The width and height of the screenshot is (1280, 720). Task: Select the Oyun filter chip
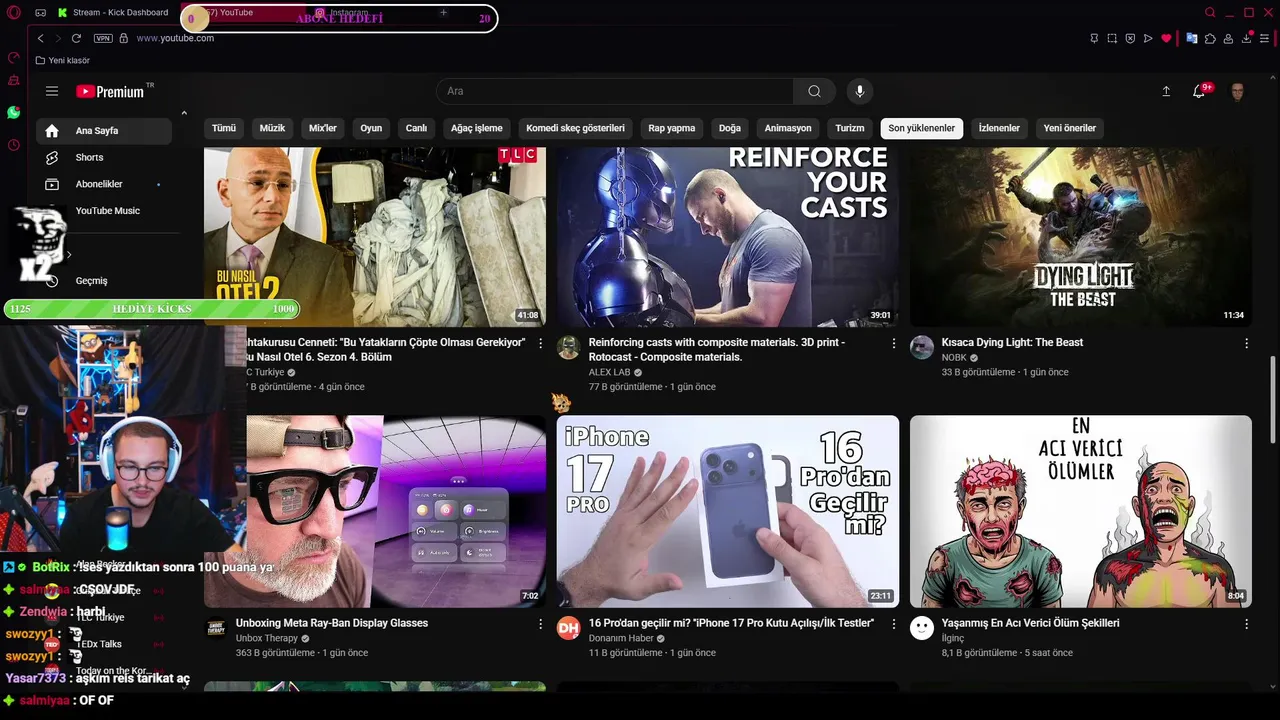(371, 128)
